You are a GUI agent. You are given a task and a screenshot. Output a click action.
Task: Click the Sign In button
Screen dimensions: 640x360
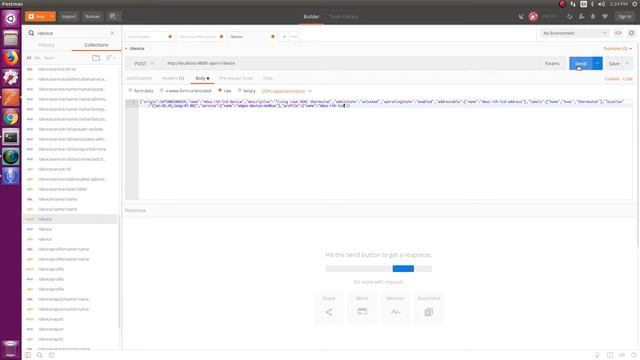(x=624, y=17)
